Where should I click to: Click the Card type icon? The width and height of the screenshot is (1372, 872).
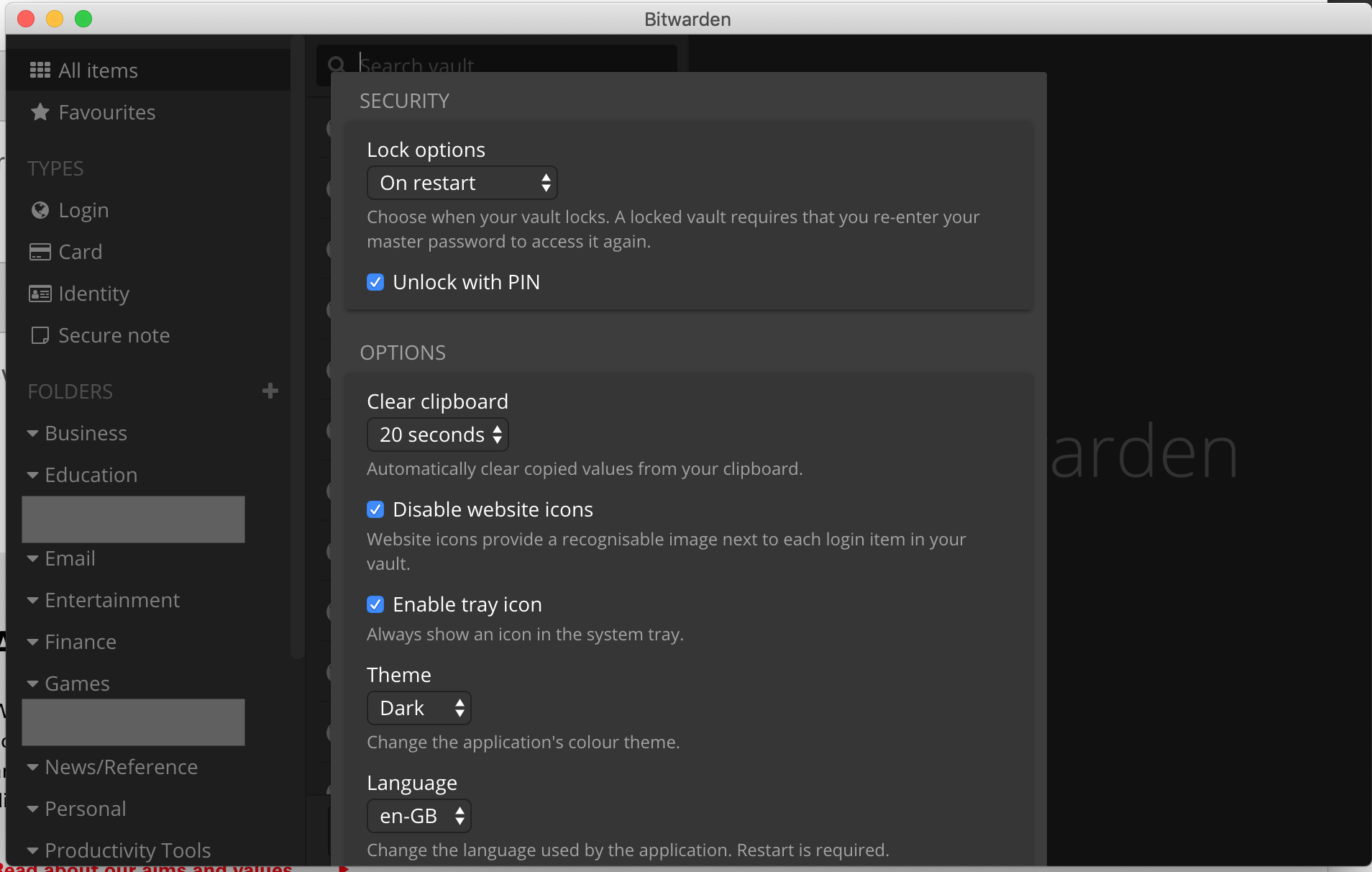tap(40, 251)
